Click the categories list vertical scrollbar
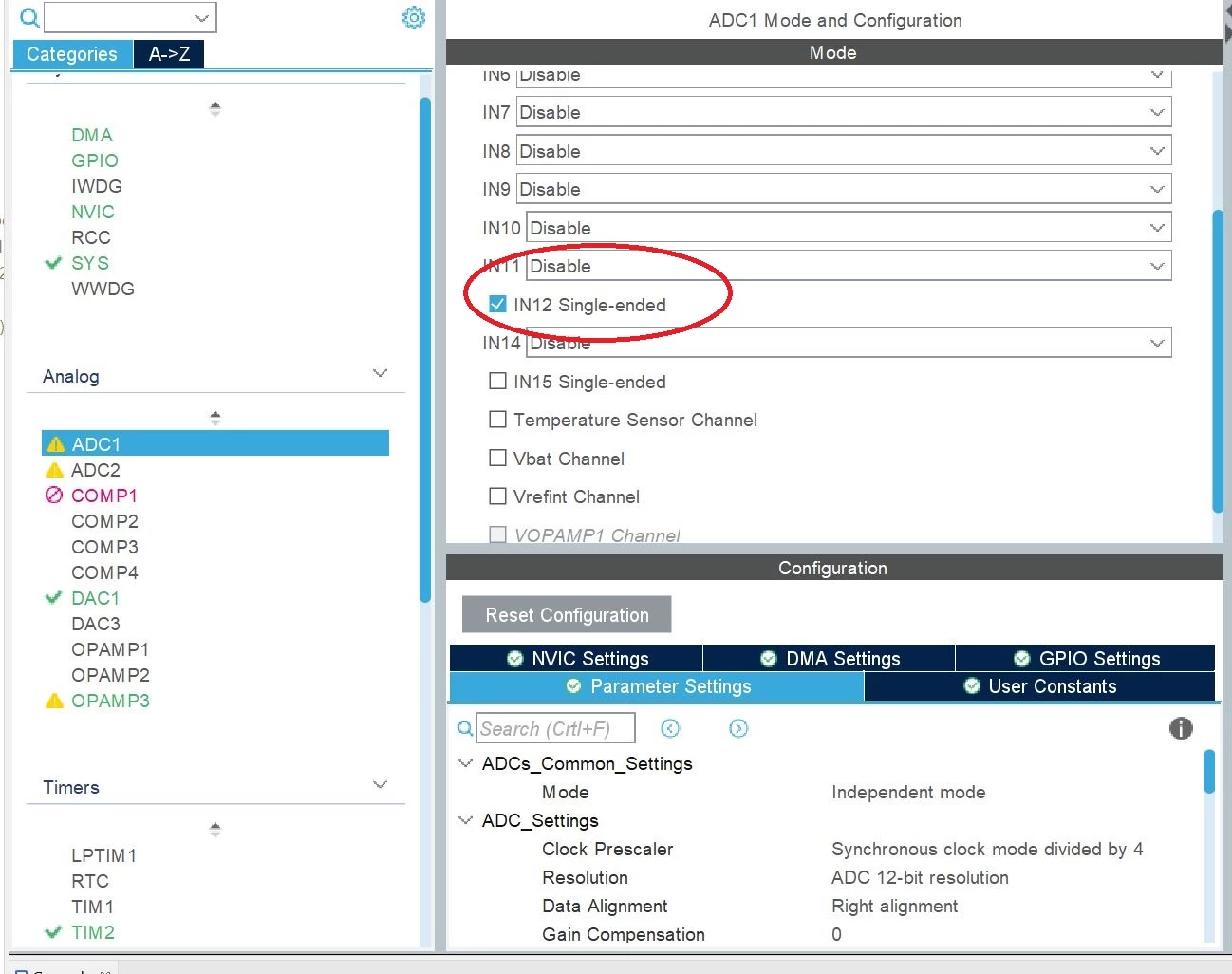The height and width of the screenshot is (974, 1232). pyautogui.click(x=425, y=349)
